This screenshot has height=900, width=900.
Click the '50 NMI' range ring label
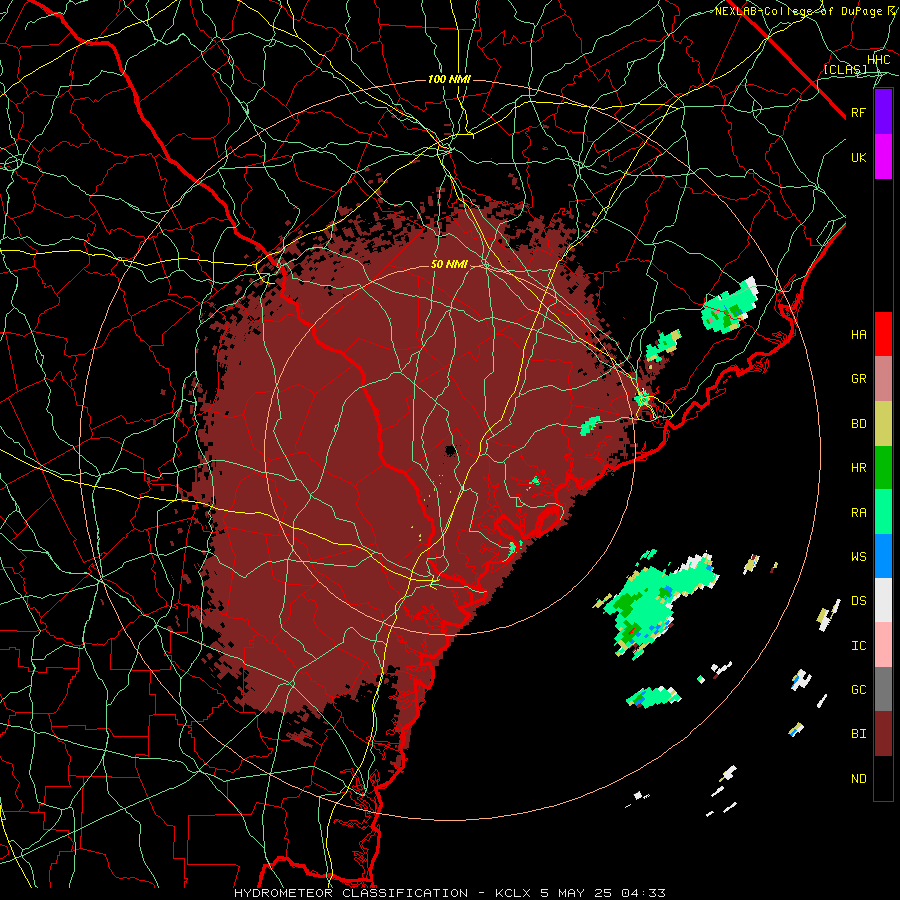point(449,265)
